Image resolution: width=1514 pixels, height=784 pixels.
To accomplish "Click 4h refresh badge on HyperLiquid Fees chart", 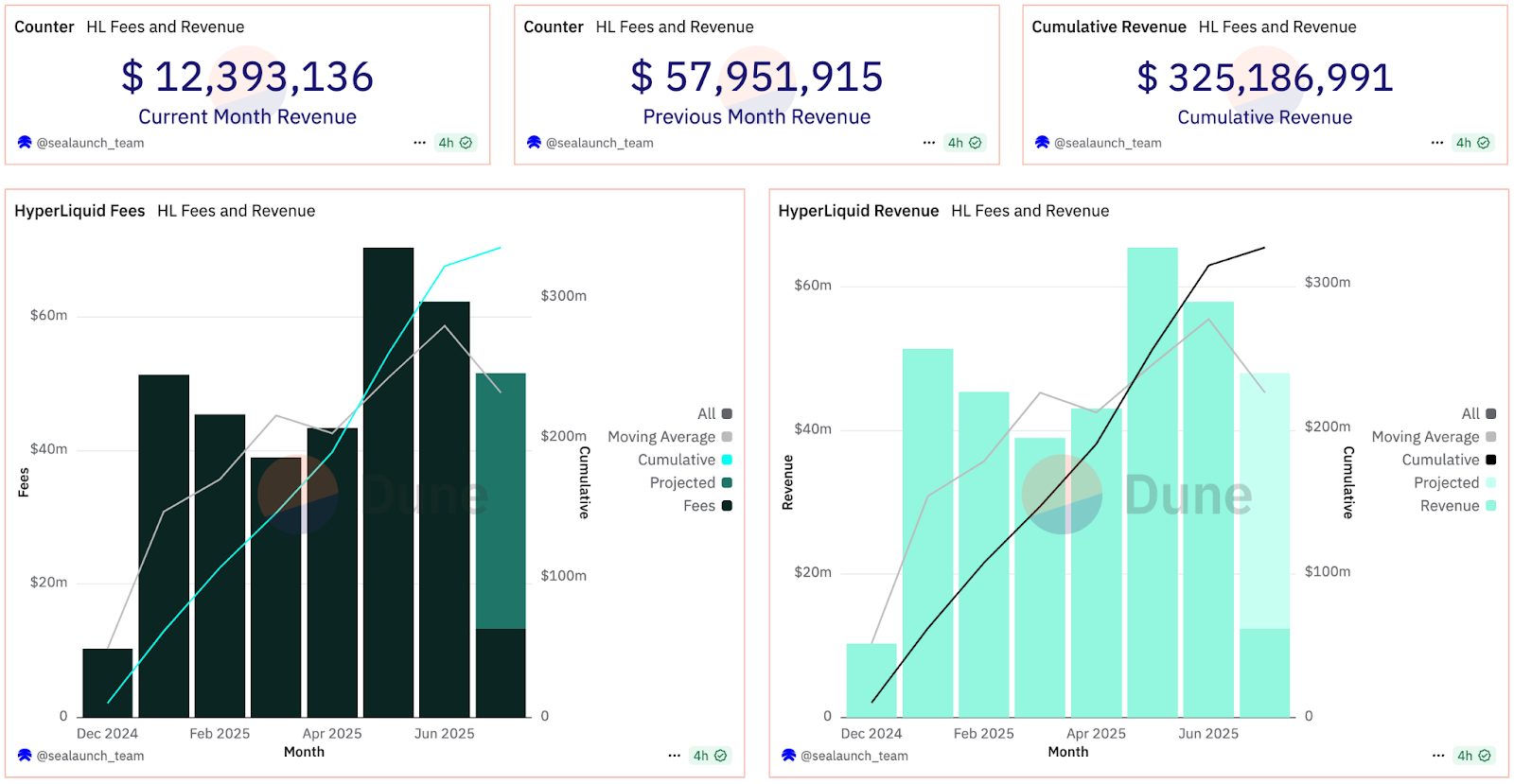I will [x=710, y=756].
